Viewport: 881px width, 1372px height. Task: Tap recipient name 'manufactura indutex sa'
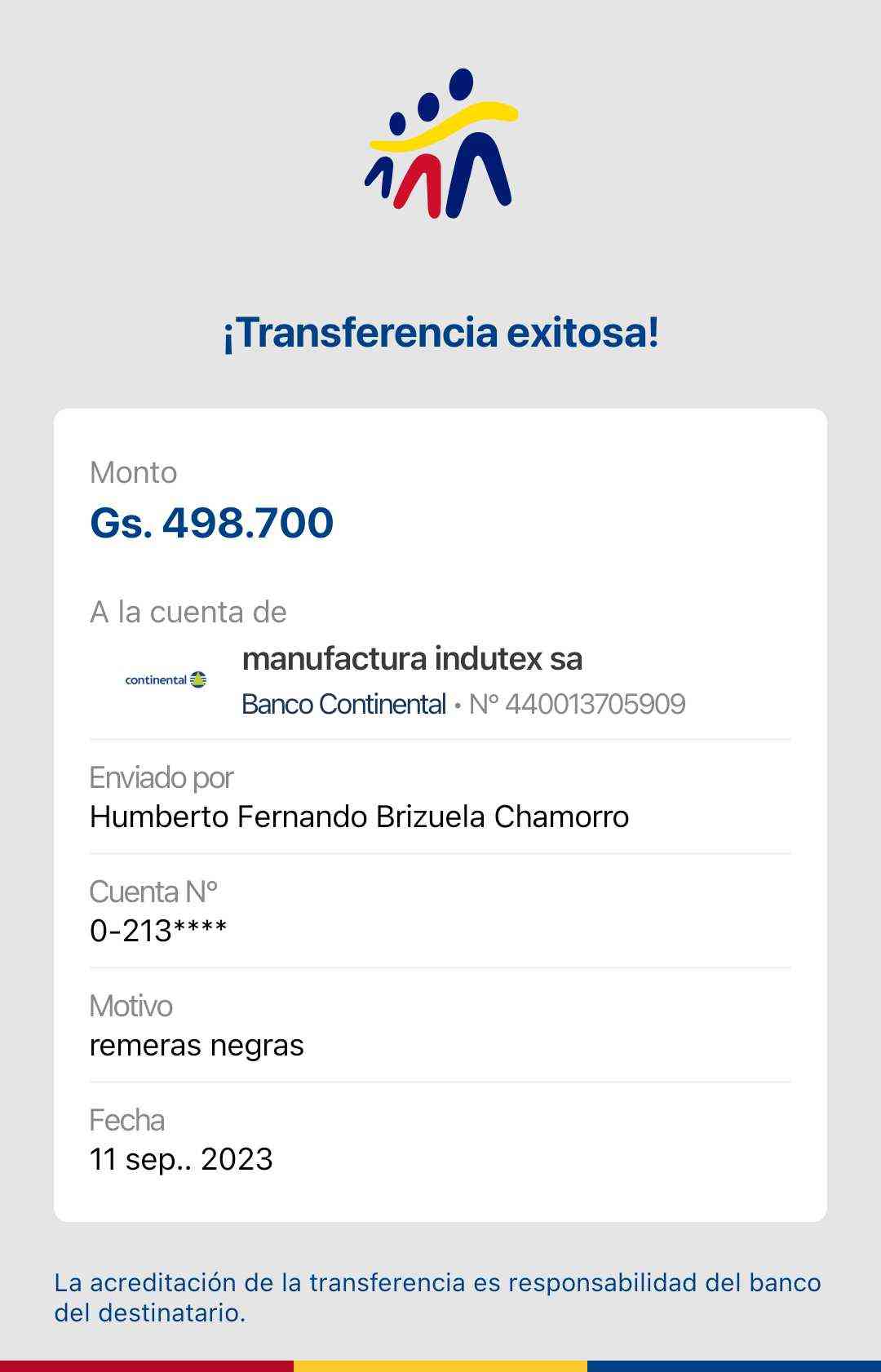coord(412,659)
